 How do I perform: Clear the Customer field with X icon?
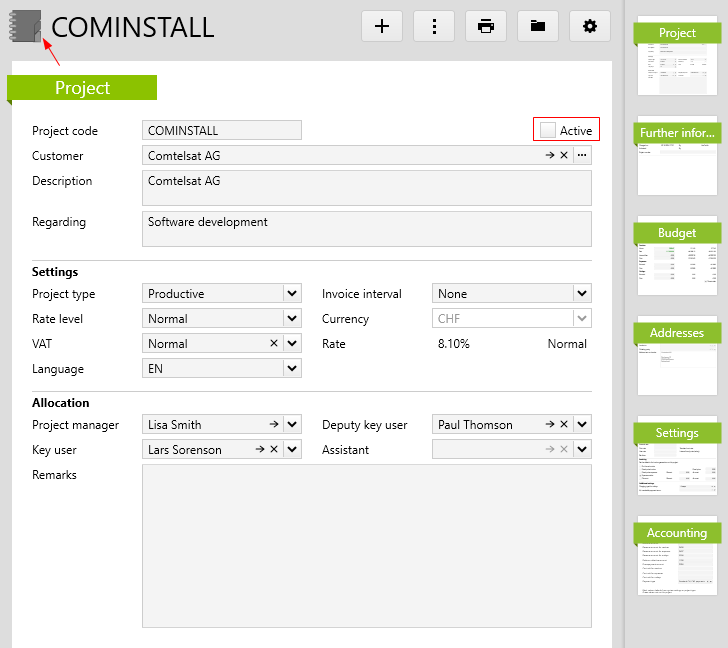pos(563,156)
